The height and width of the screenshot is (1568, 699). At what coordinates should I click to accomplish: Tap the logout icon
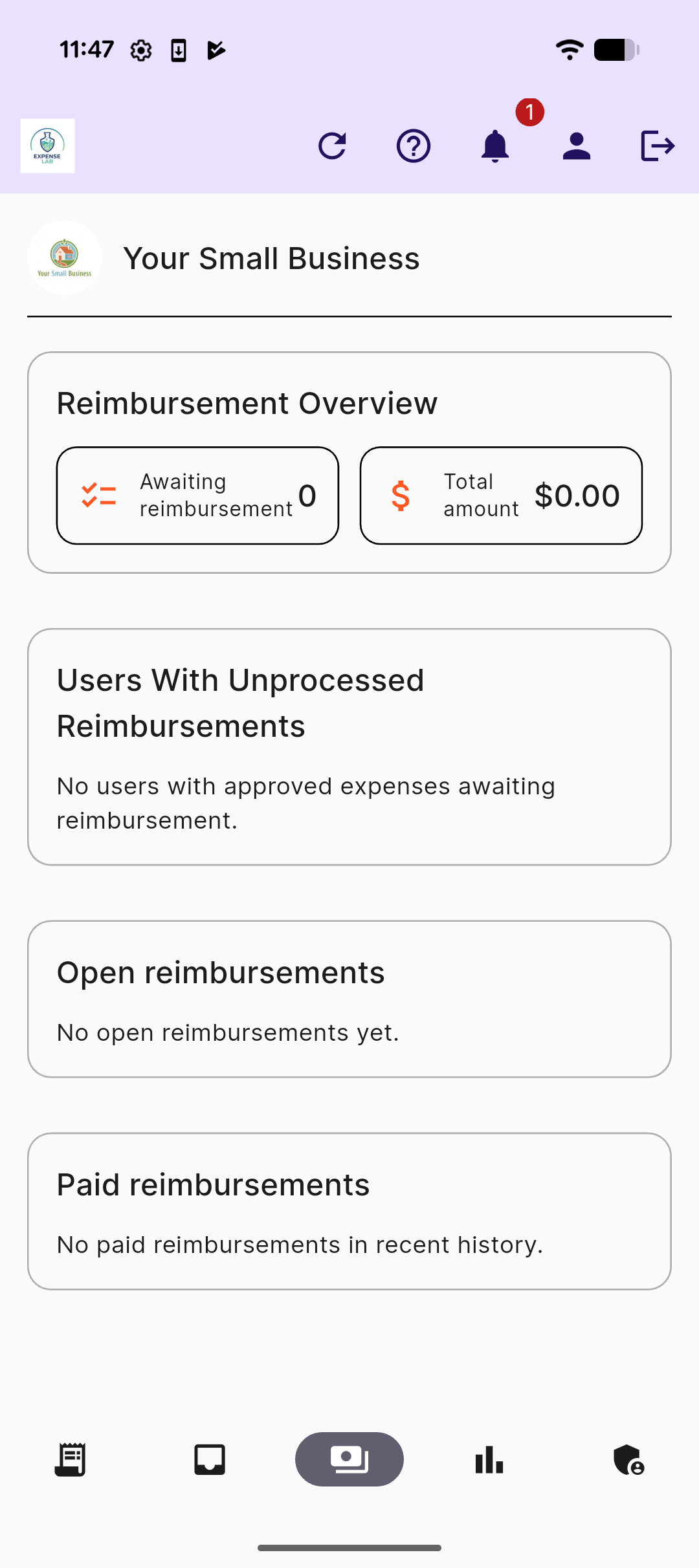tap(658, 146)
